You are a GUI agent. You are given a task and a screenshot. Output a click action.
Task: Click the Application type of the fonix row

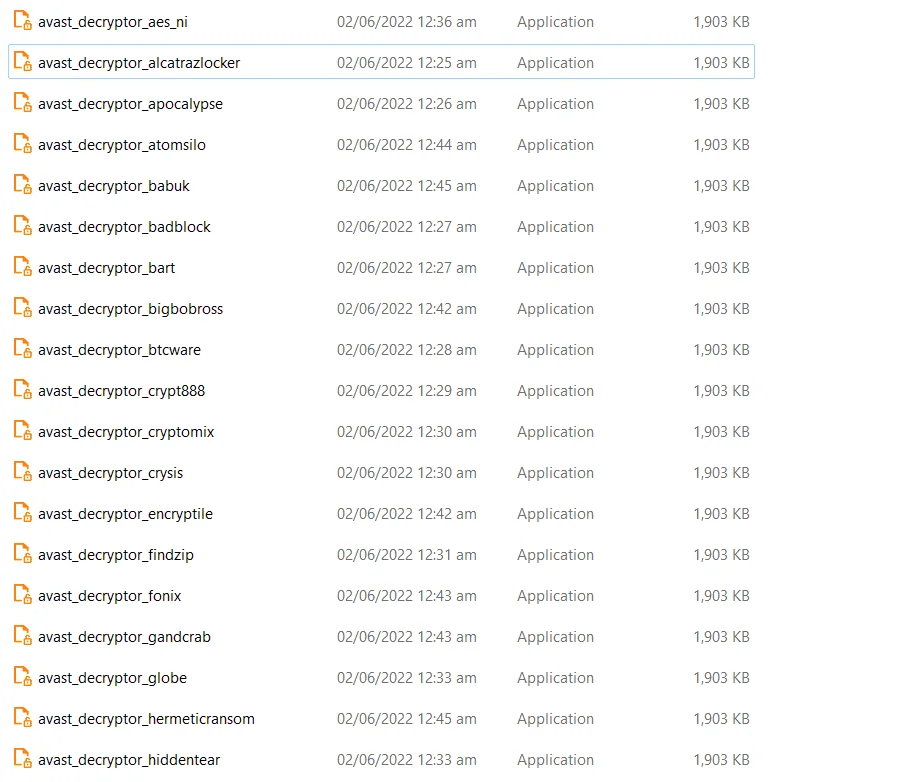tap(555, 596)
